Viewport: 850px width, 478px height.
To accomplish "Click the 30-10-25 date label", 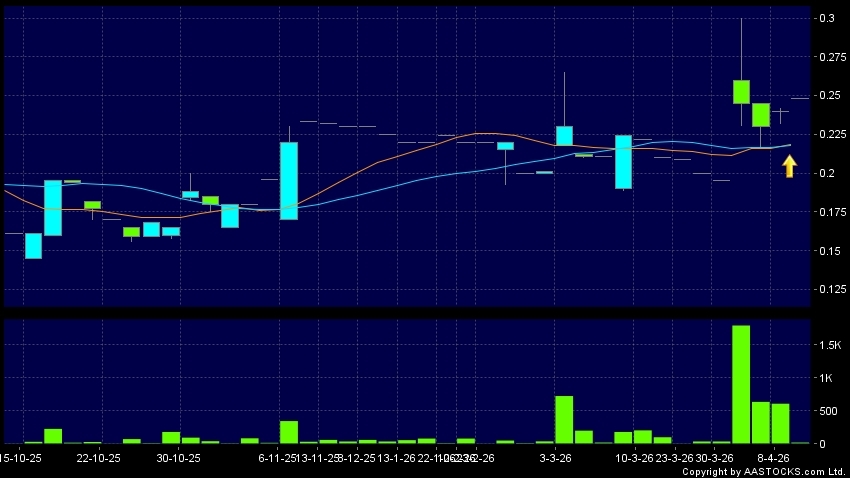I will pyautogui.click(x=178, y=457).
